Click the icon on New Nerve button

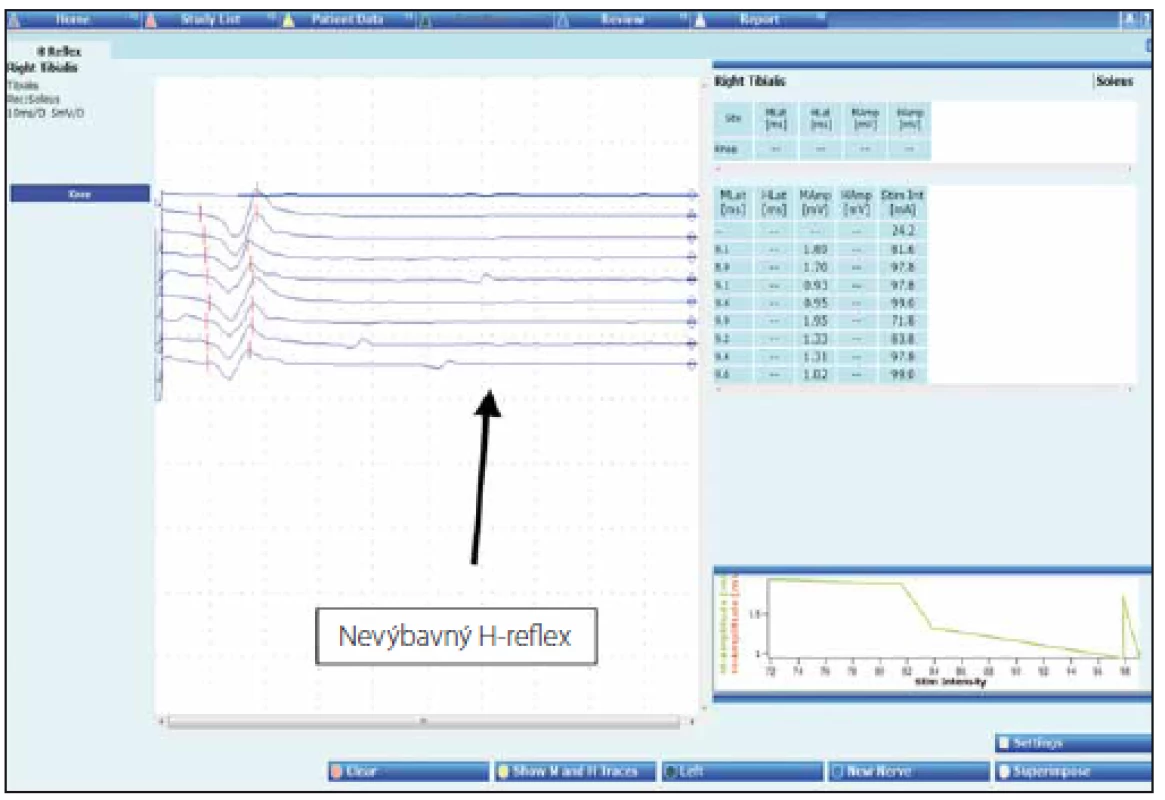(837, 772)
